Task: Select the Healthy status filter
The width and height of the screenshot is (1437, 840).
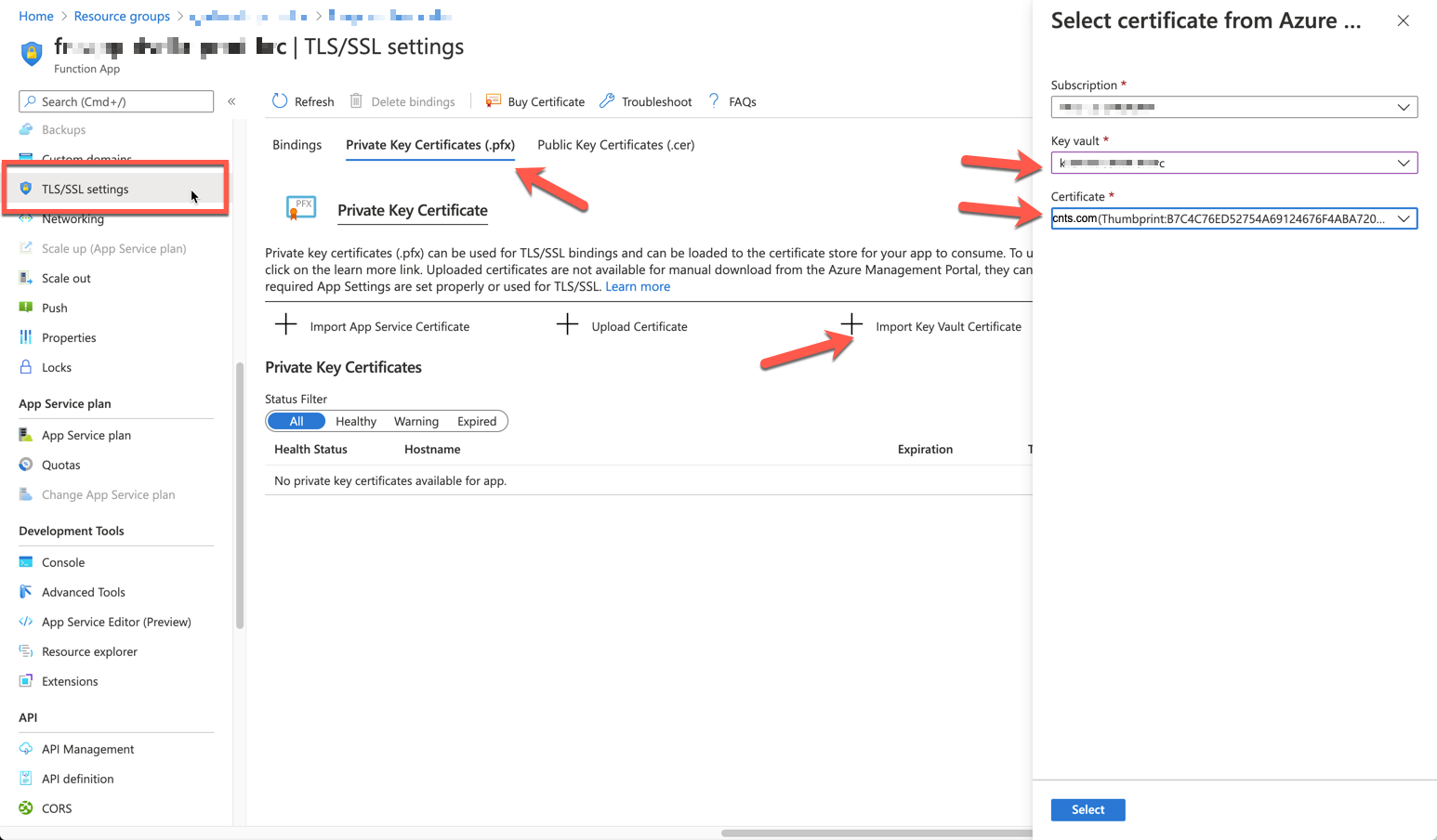Action: pos(356,421)
